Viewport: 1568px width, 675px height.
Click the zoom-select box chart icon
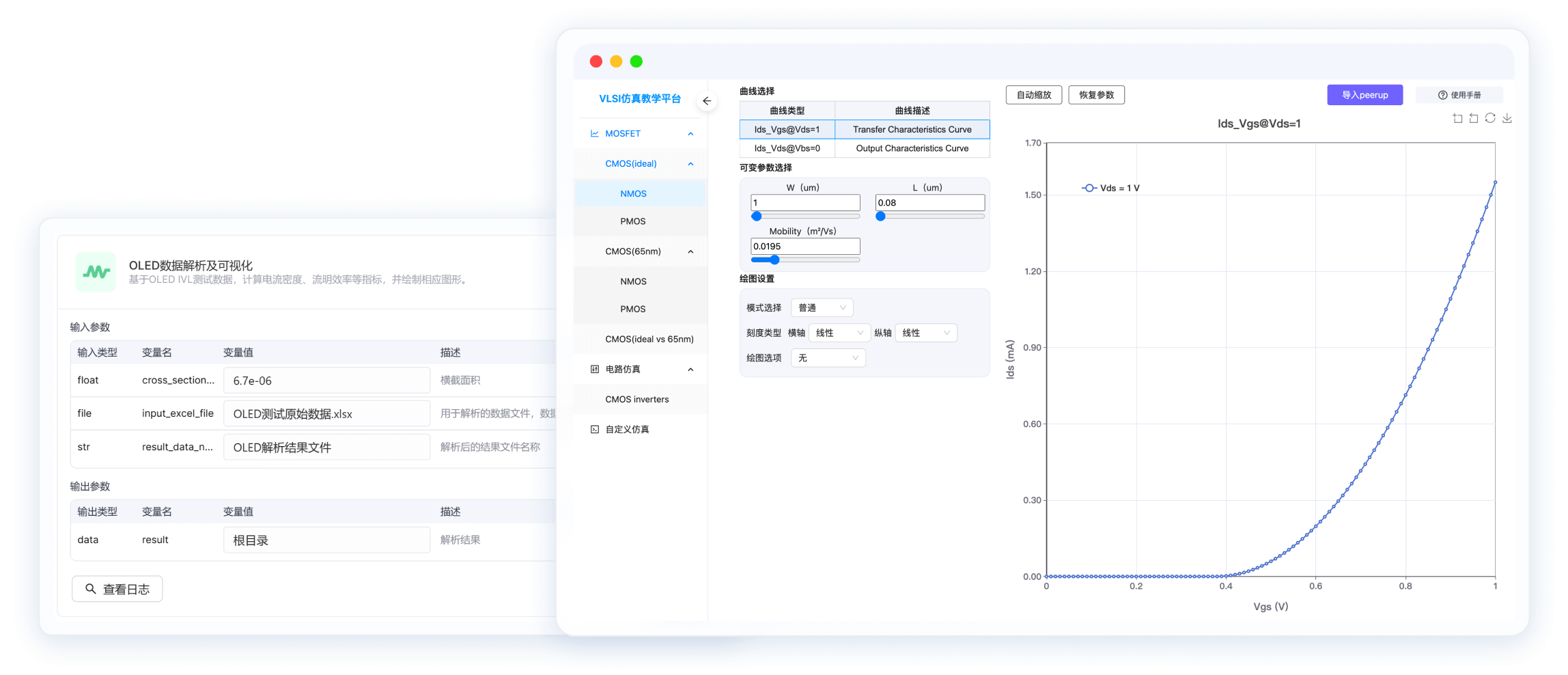coord(1457,118)
